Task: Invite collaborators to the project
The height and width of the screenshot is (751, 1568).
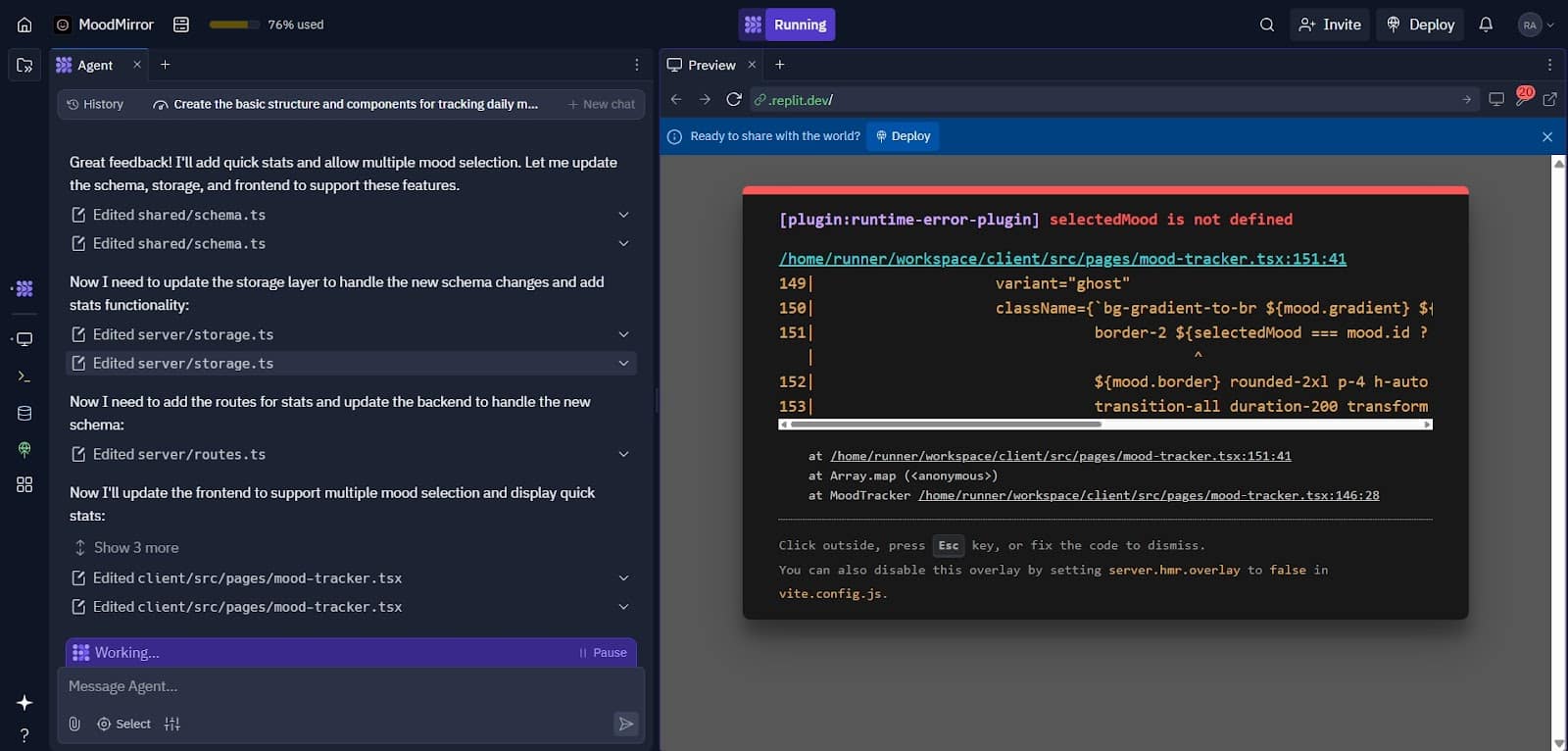Action: coord(1330,25)
